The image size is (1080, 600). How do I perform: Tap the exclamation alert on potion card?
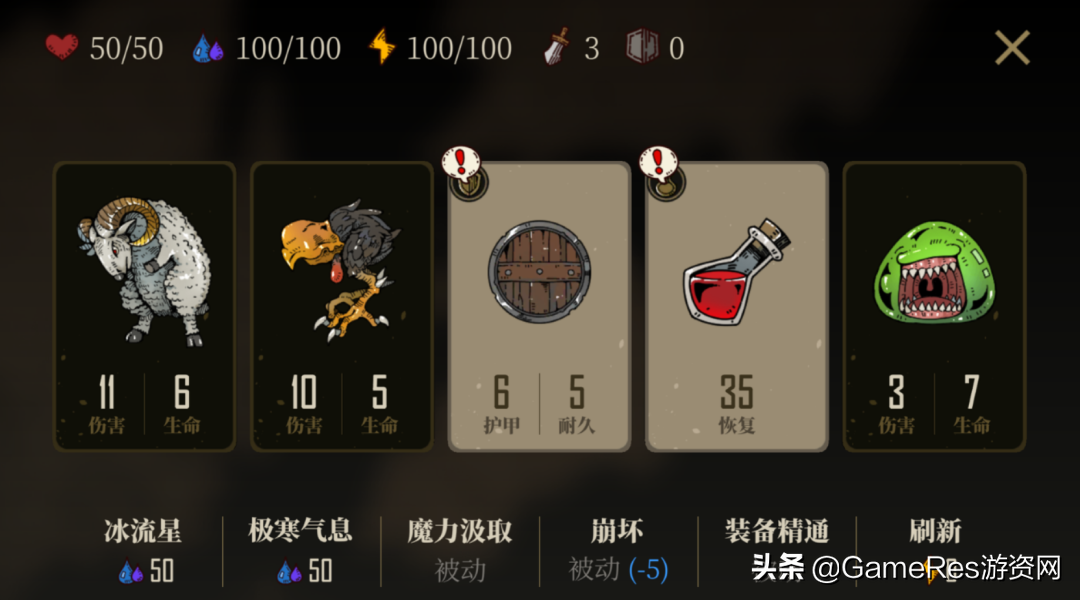659,164
